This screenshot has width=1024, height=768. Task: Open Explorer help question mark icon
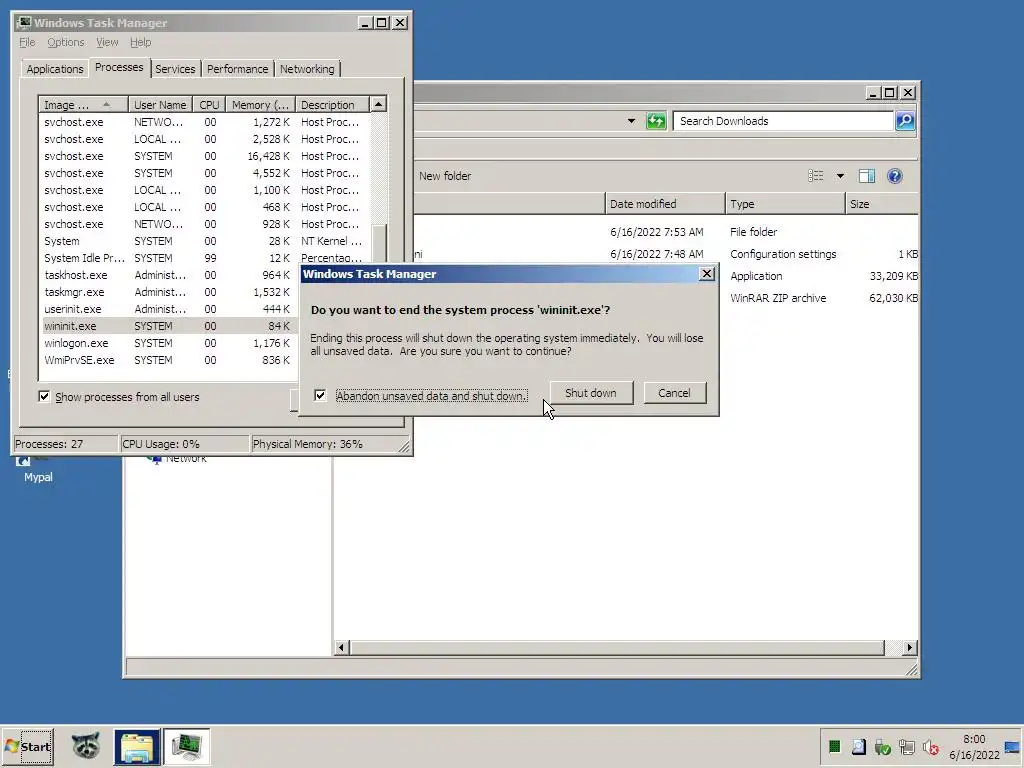(x=895, y=176)
